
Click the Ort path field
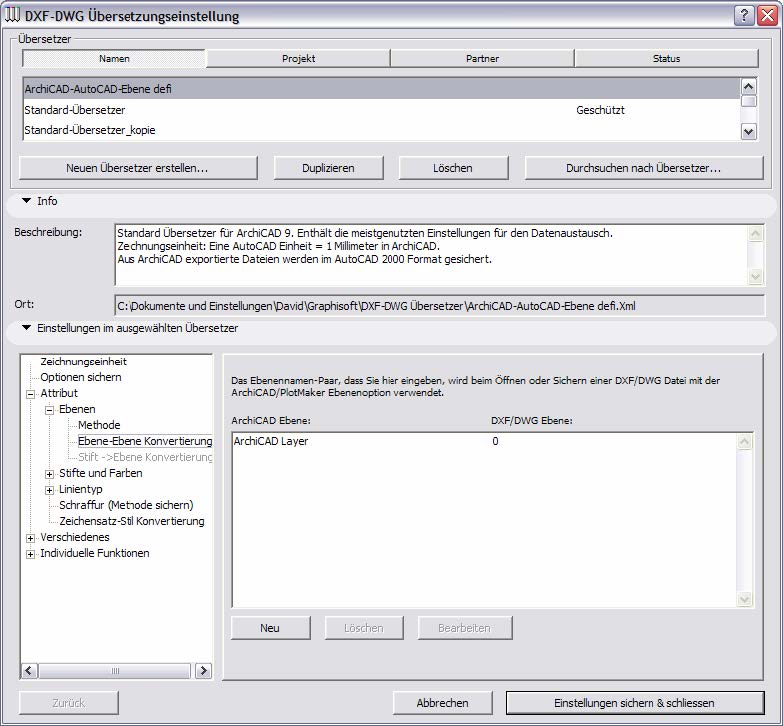439,306
